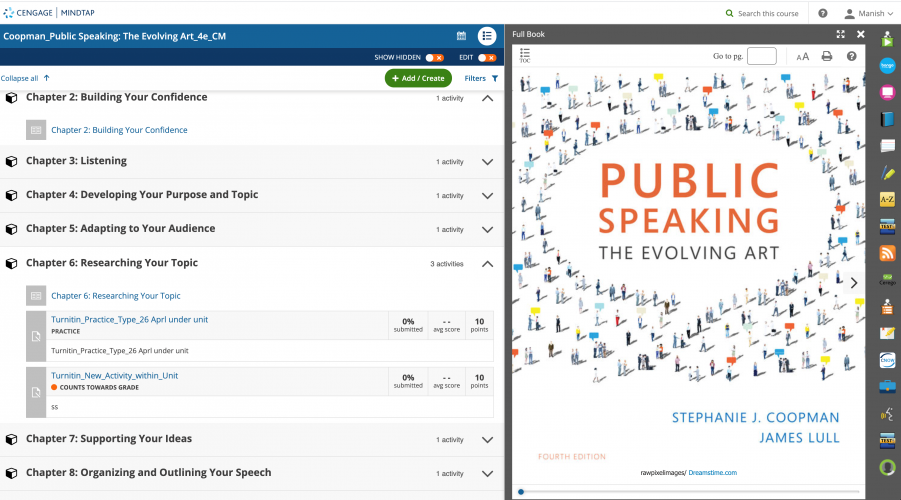Open the help question mark in top bar

click(x=823, y=13)
